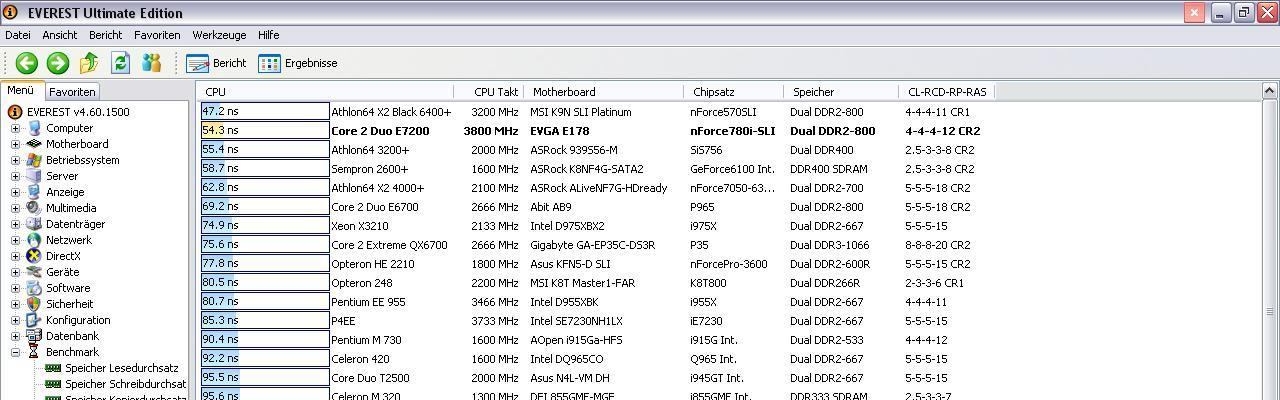Screen dimensions: 1280x400
Task: Sort by the CPU column header
Action: click(325, 91)
